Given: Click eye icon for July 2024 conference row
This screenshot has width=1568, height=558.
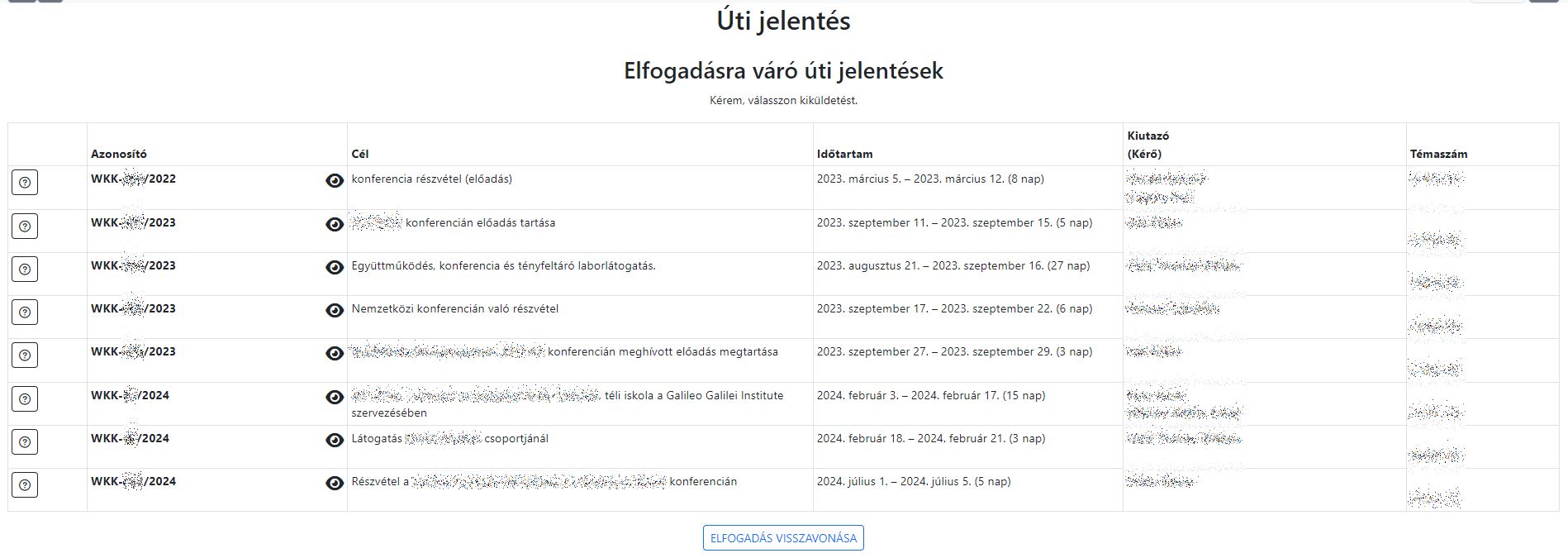Looking at the screenshot, I should click(x=335, y=483).
